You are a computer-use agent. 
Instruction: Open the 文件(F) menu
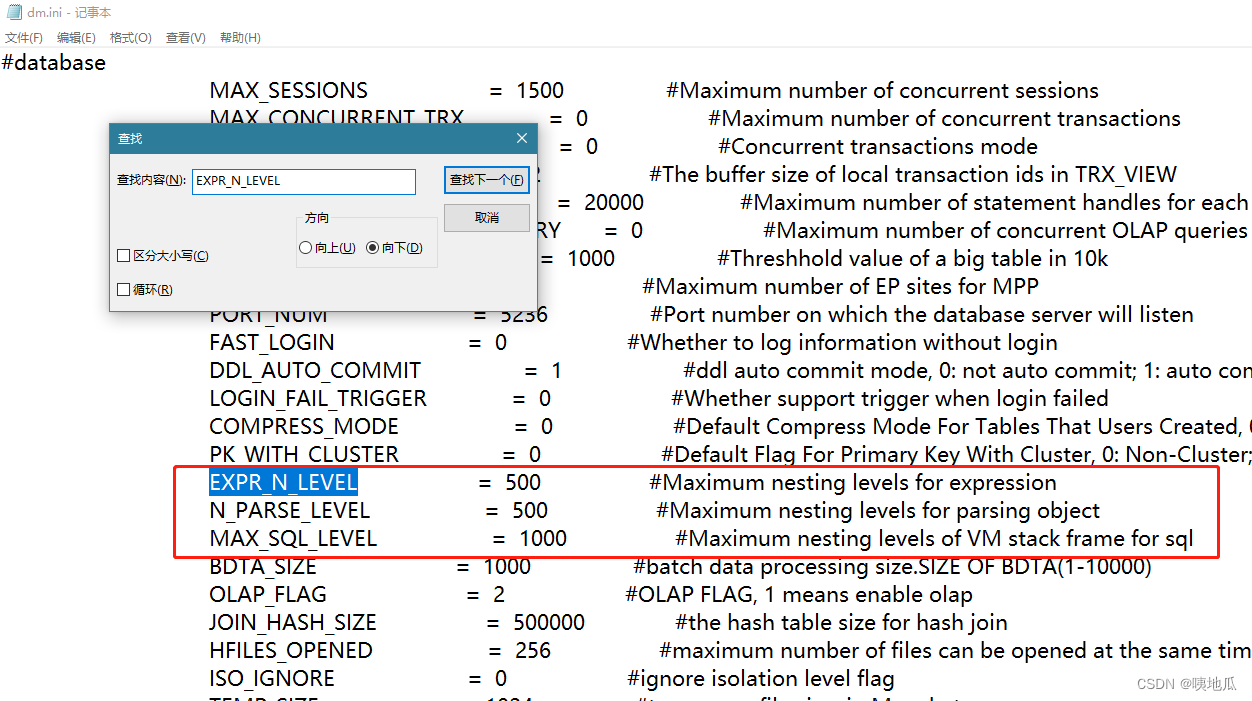click(24, 37)
